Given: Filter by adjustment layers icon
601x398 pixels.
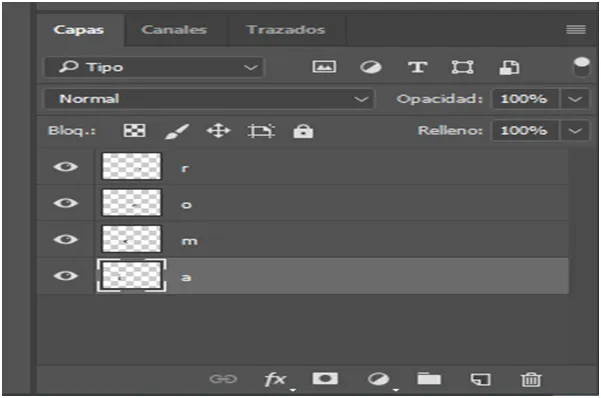Looking at the screenshot, I should (371, 67).
